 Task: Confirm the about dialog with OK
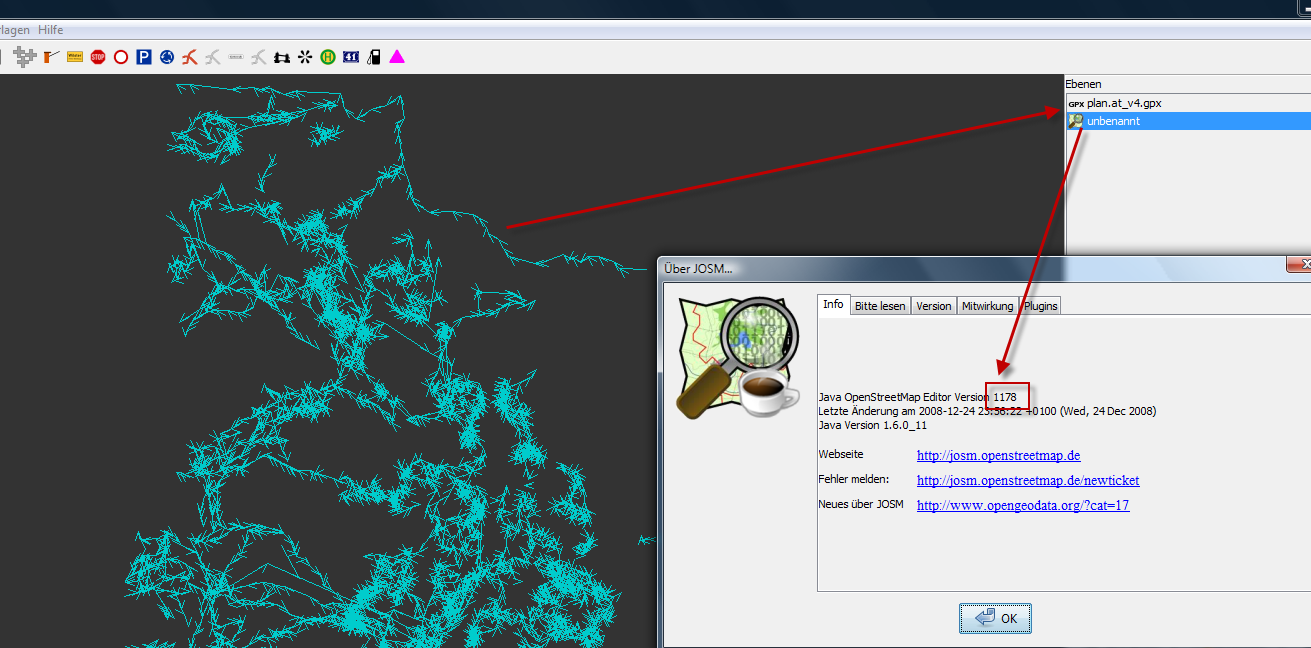[x=995, y=618]
